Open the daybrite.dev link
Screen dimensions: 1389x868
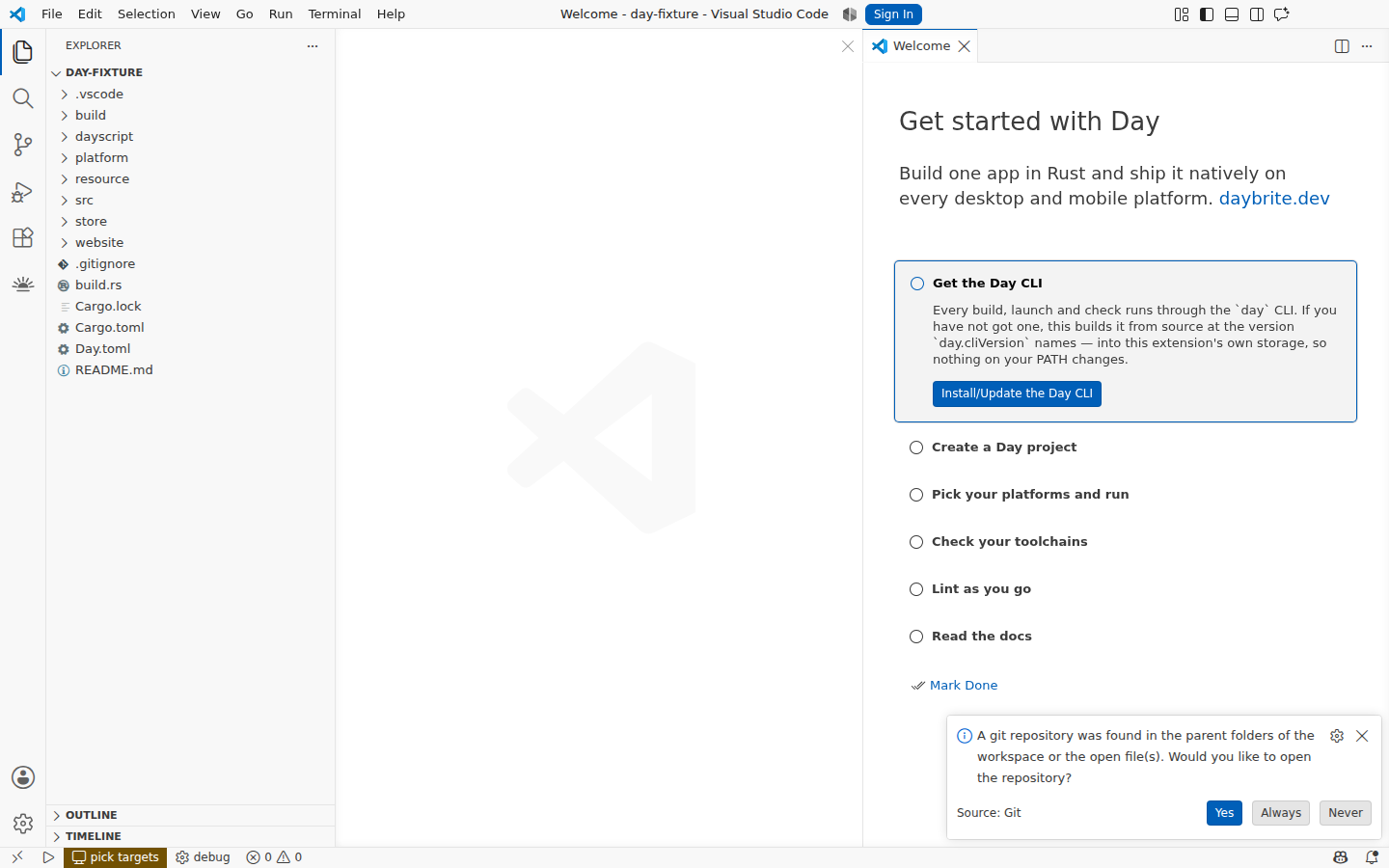click(x=1274, y=199)
